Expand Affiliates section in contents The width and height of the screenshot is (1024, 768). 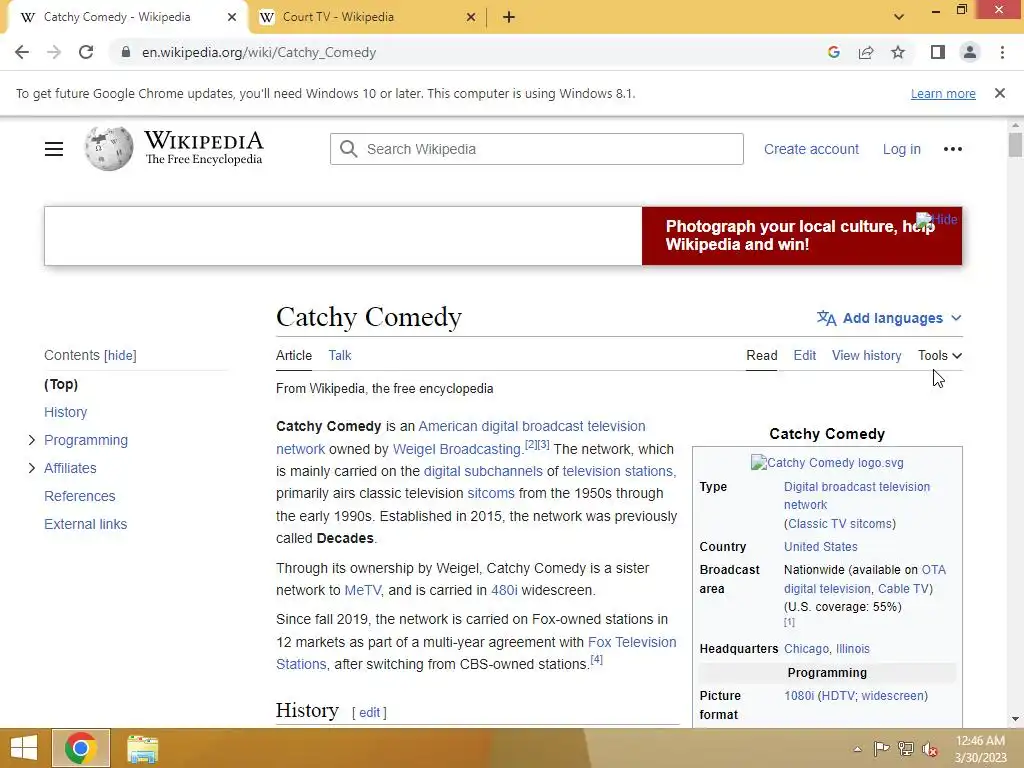[x=32, y=468]
